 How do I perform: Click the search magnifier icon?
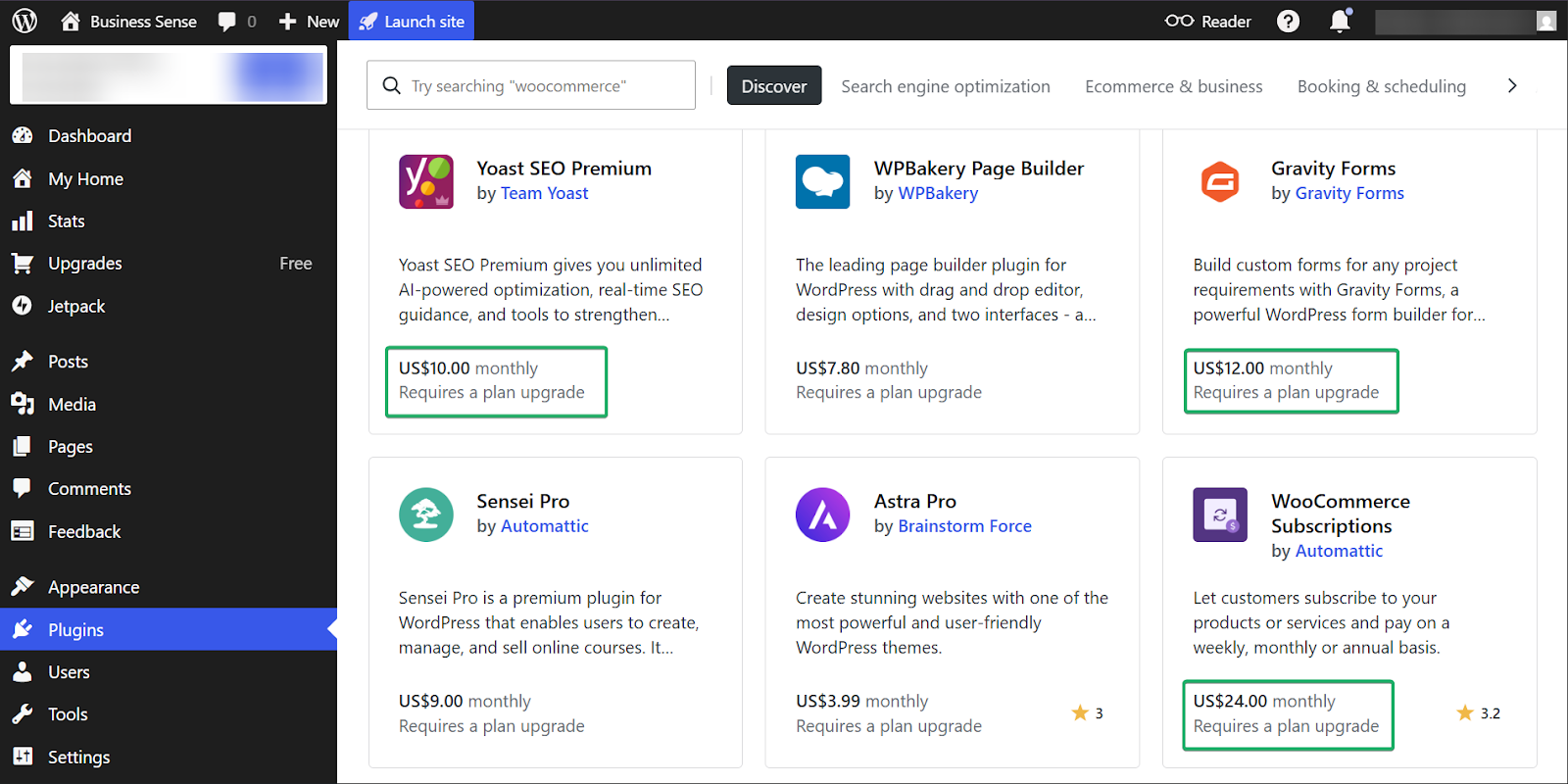point(391,85)
